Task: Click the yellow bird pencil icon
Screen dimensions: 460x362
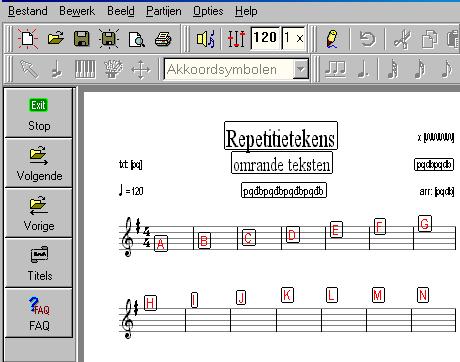Action: pos(332,39)
